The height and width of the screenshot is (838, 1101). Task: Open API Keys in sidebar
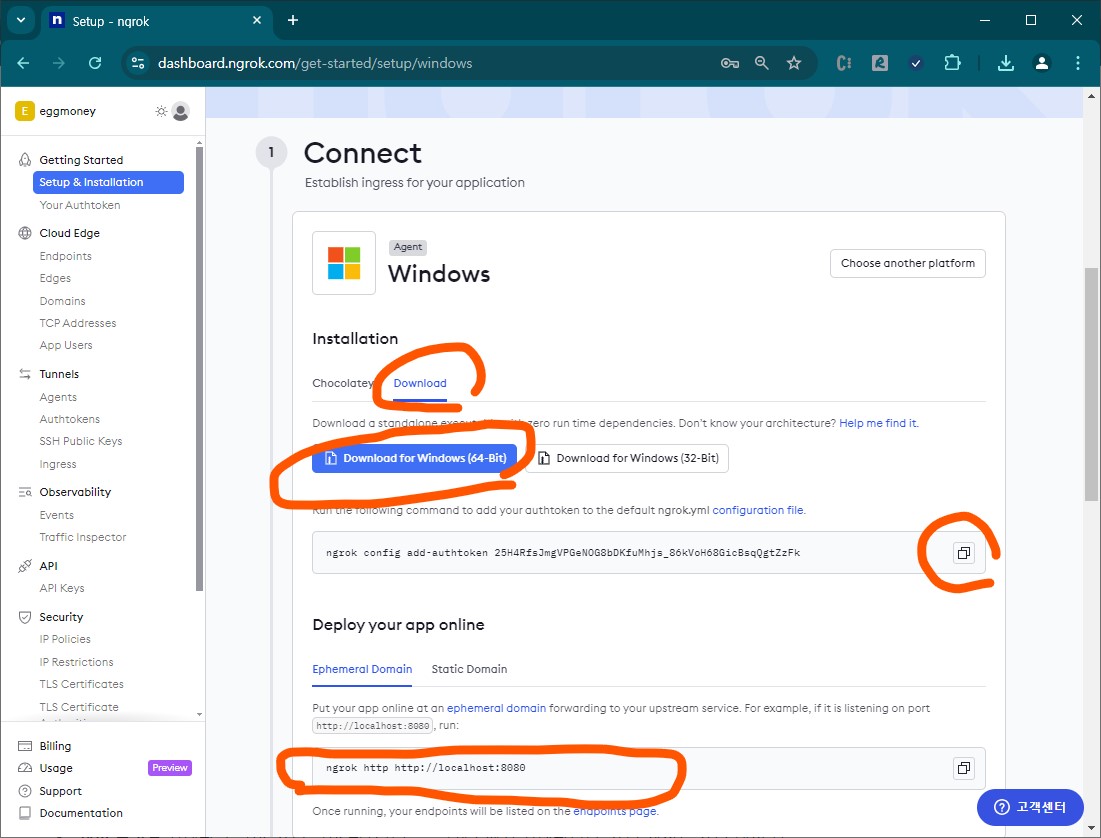coord(62,589)
